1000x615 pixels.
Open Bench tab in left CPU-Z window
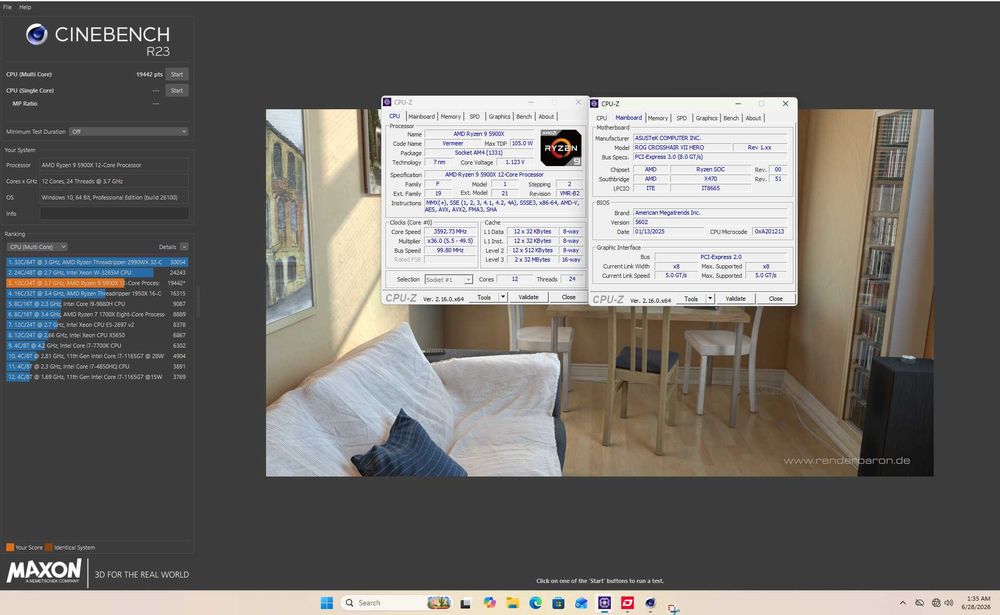coord(524,116)
